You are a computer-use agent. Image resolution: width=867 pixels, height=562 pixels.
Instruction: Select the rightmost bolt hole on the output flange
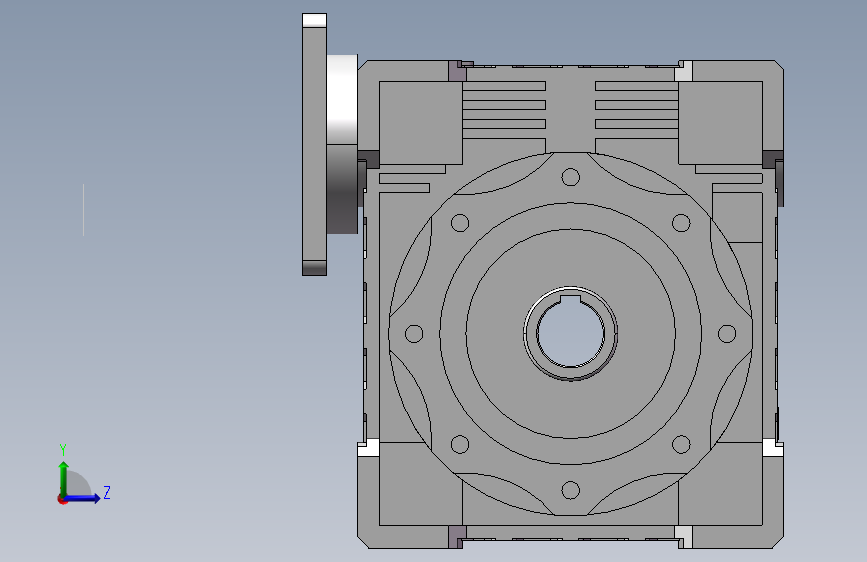pyautogui.click(x=727, y=334)
